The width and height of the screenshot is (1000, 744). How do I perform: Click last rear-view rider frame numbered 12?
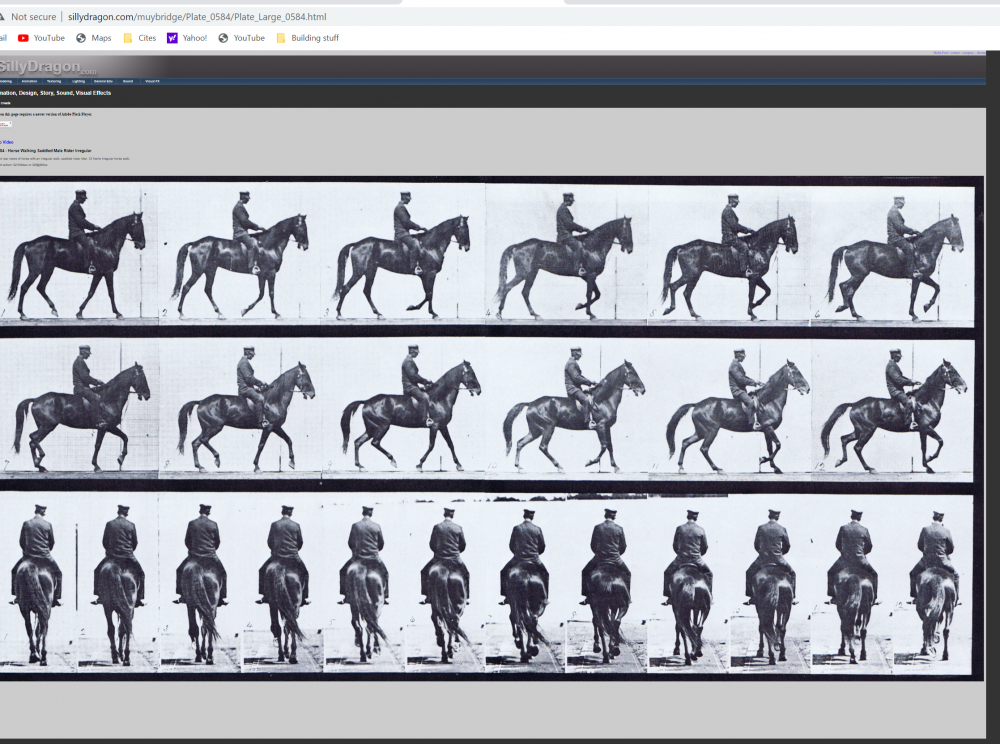click(932, 583)
